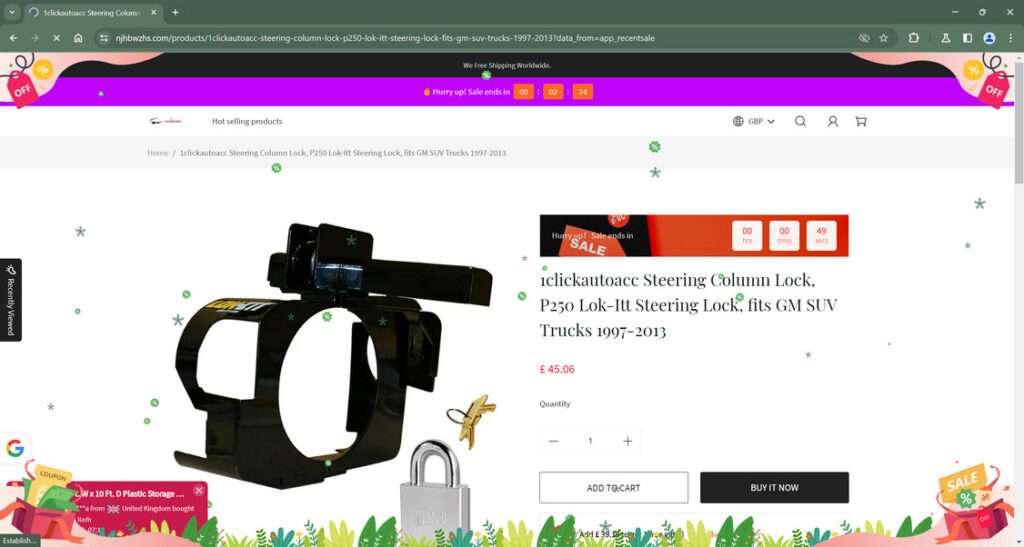The image size is (1024, 547).
Task: Go back to the previous page
Action: coord(14,38)
